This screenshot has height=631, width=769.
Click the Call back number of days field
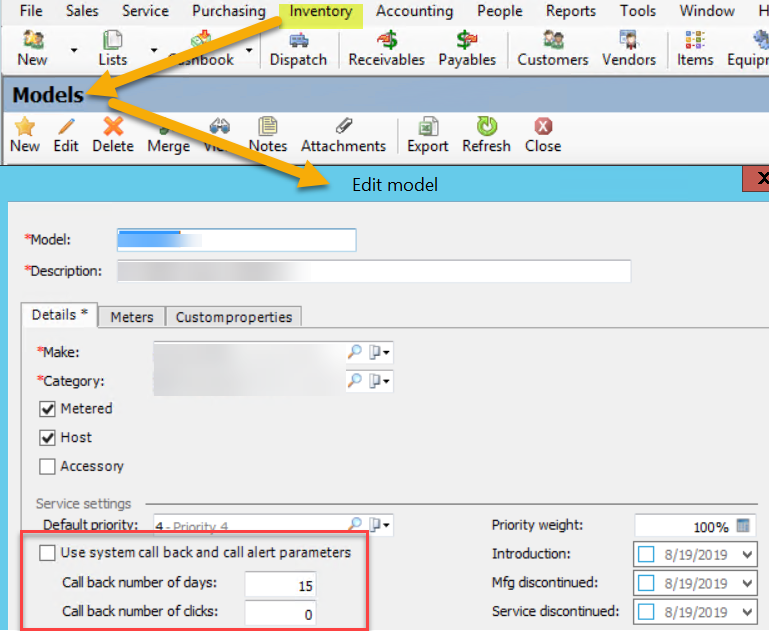(x=281, y=584)
